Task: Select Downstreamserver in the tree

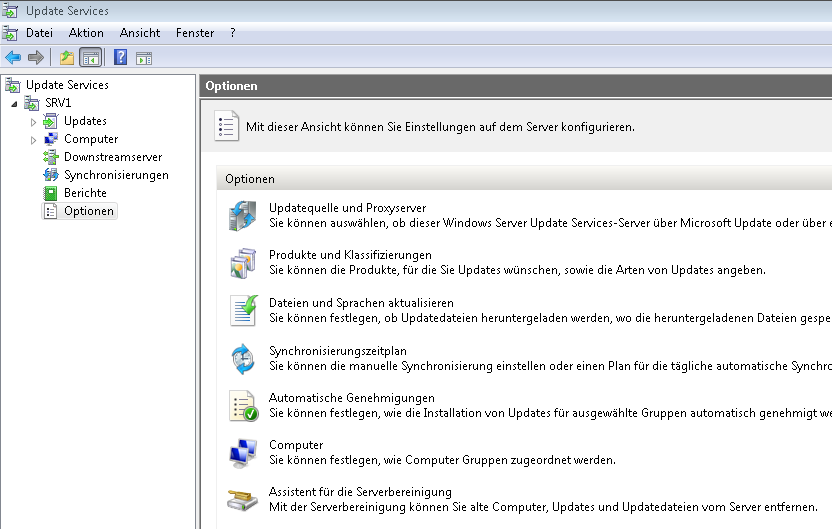Action: click(112, 157)
